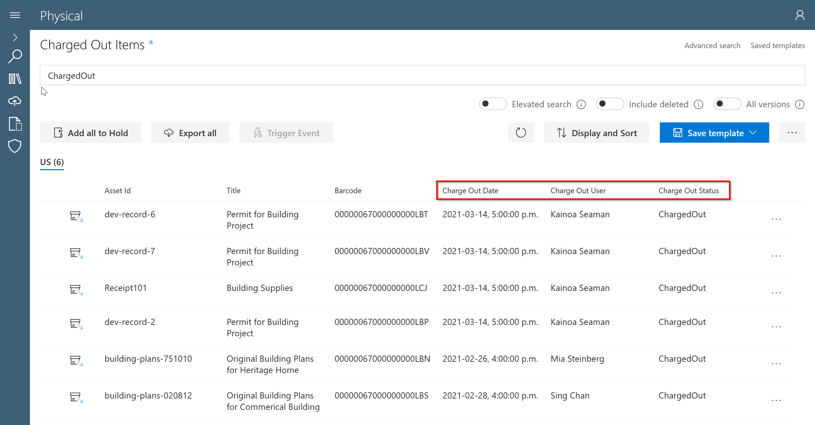Open more options for dev-record-6 row

pos(776,219)
